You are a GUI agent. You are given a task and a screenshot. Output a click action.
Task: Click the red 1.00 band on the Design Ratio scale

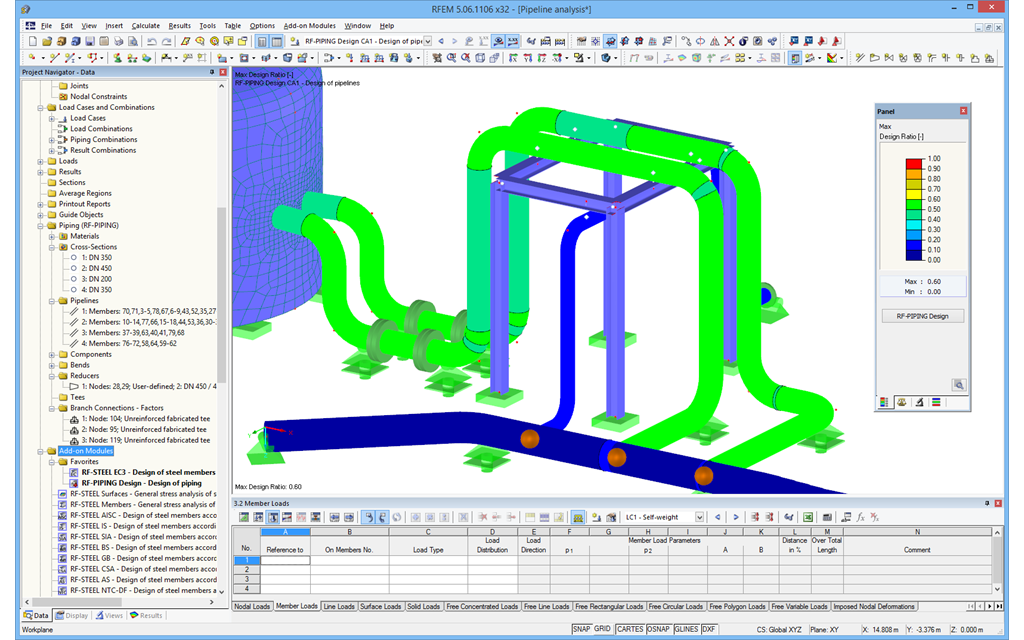pyautogui.click(x=912, y=163)
